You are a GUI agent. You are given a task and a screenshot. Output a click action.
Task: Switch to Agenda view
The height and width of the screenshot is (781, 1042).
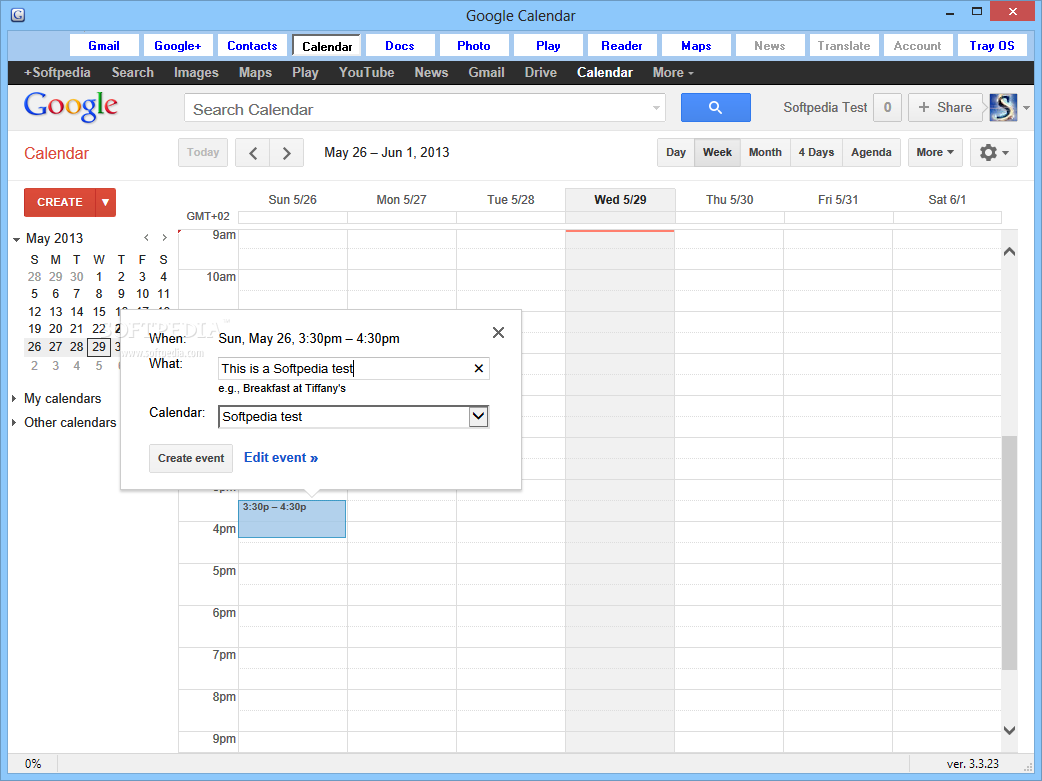click(x=871, y=152)
